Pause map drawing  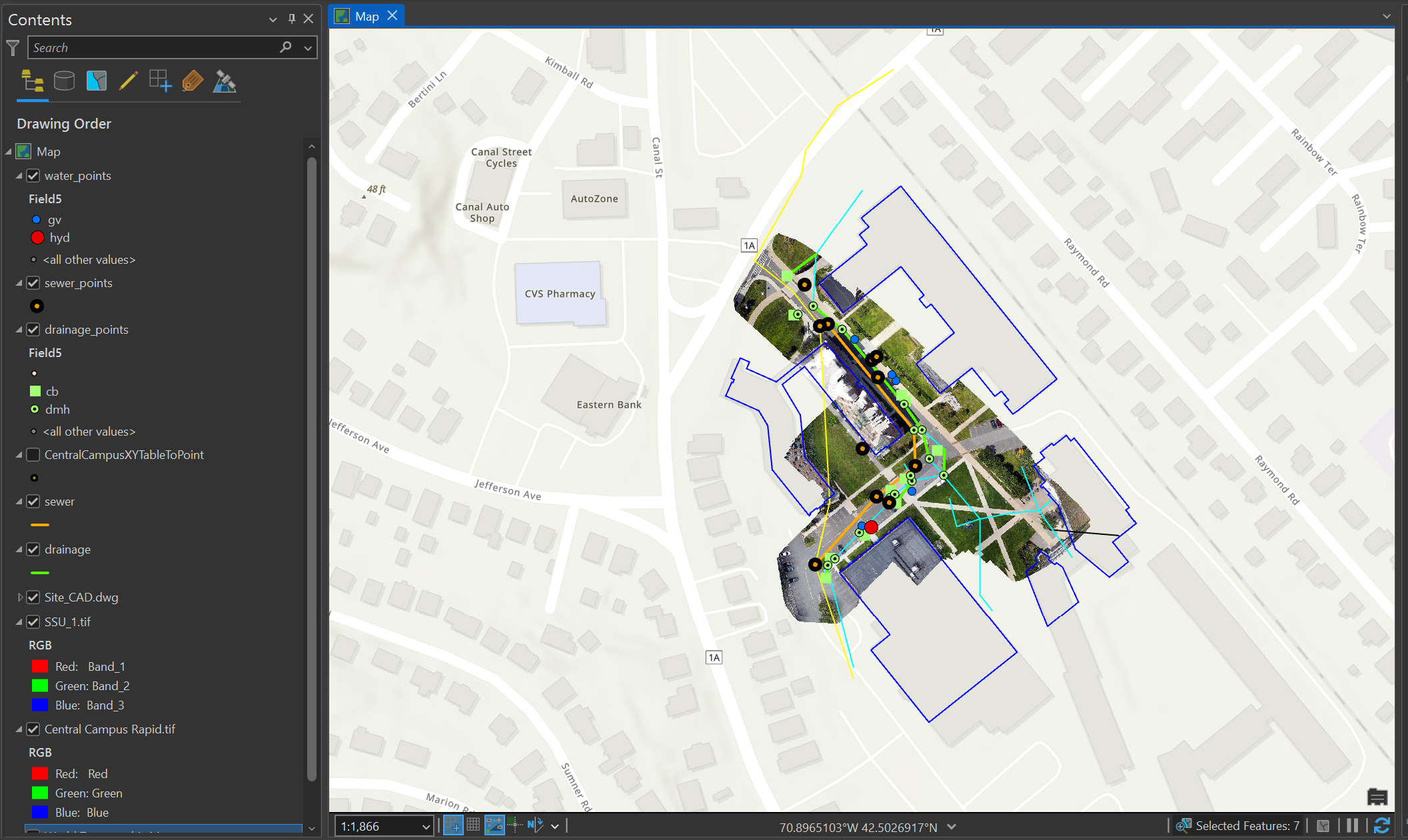tap(1352, 826)
